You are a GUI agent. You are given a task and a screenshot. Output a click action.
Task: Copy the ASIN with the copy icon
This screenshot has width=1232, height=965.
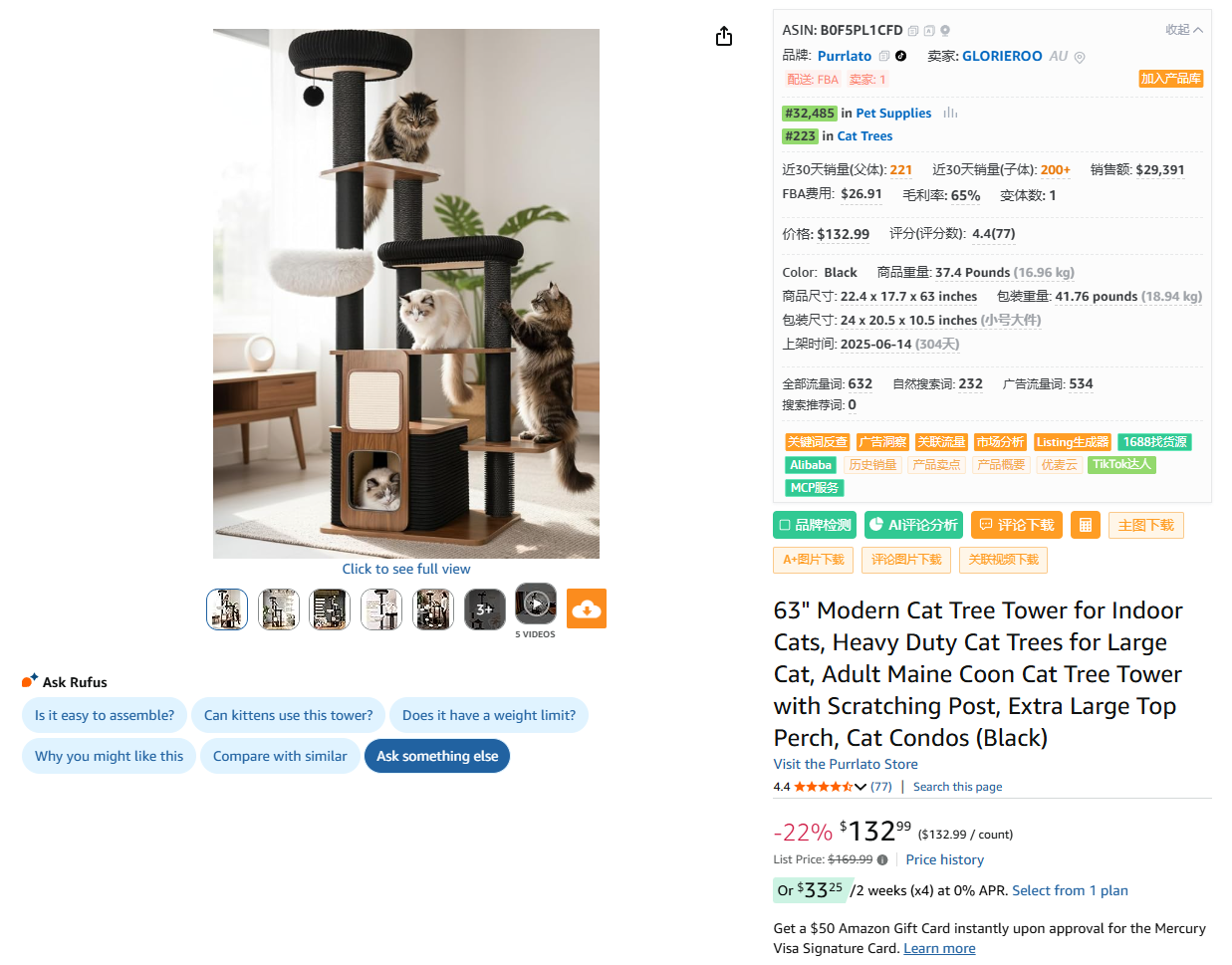click(x=913, y=31)
